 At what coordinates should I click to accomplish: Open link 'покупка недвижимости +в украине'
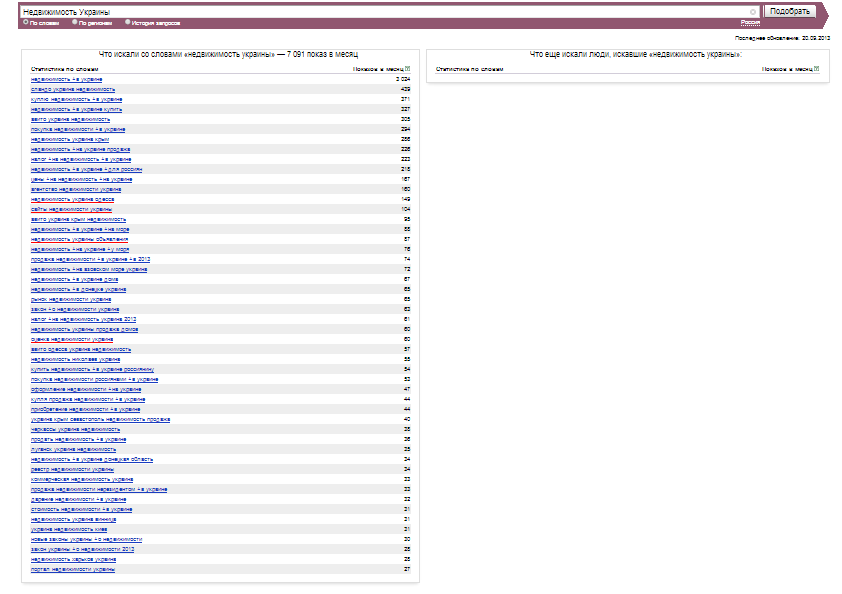point(78,129)
